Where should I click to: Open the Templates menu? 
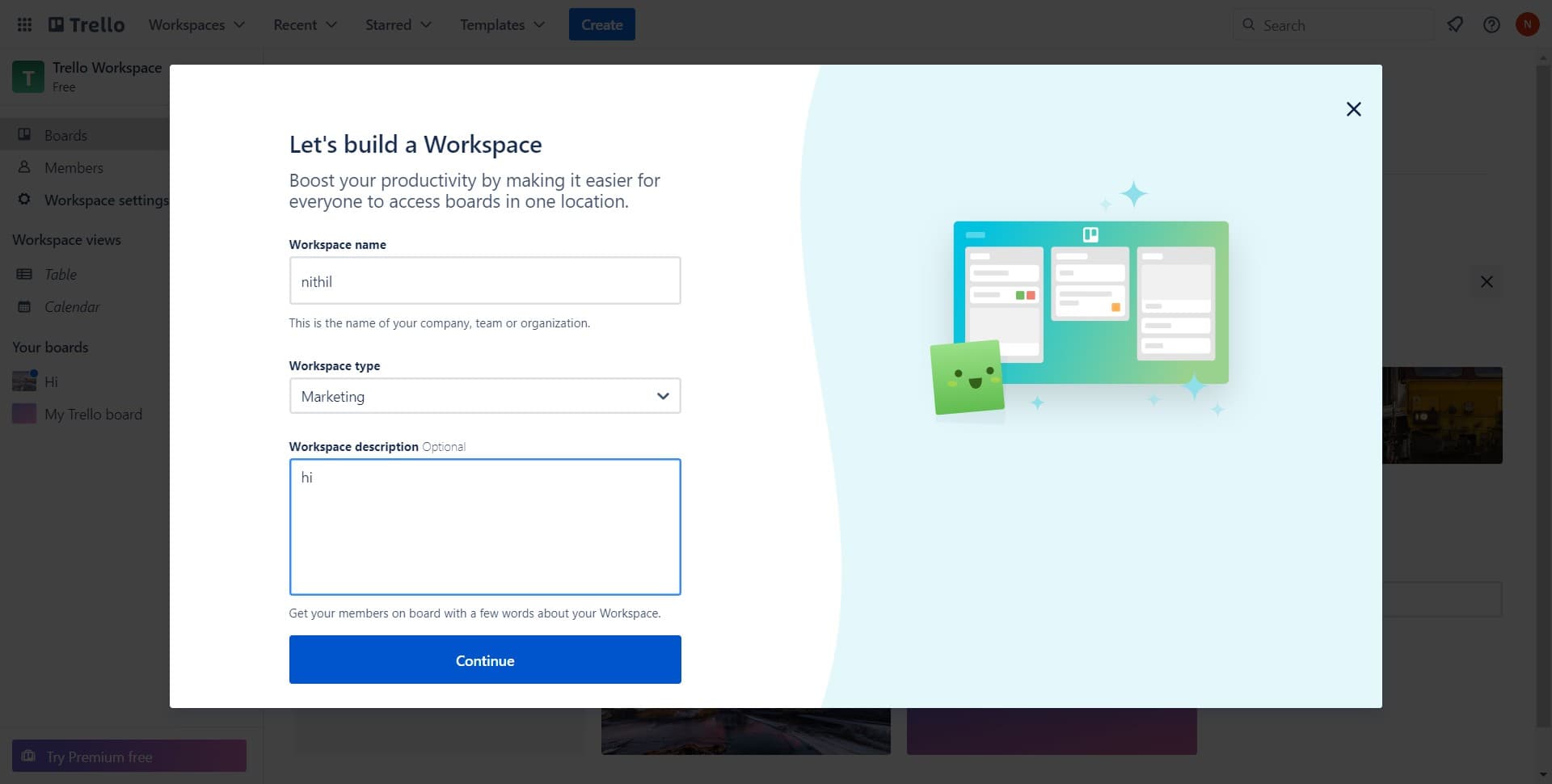tap(501, 25)
